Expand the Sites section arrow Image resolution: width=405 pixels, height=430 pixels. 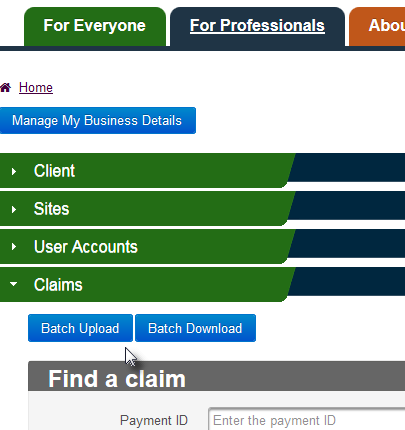(x=14, y=209)
